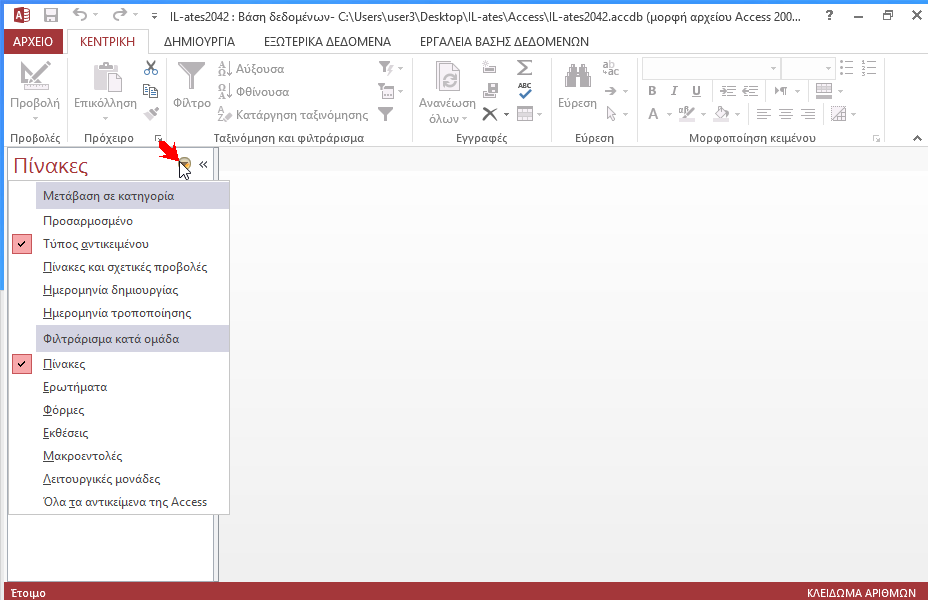The image size is (928, 600).
Task: Cut selection with the scissors icon
Action: (x=151, y=68)
